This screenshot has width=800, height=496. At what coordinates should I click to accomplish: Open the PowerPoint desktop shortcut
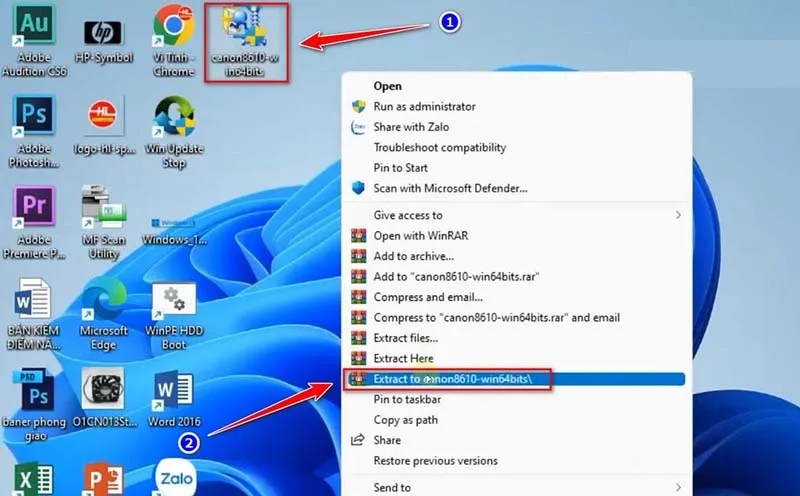pyautogui.click(x=104, y=479)
